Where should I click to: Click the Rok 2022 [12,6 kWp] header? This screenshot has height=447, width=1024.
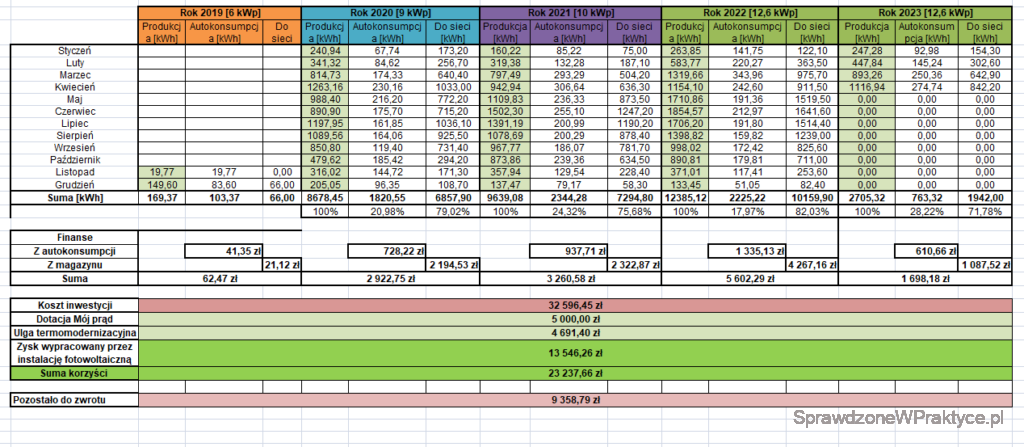[749, 10]
